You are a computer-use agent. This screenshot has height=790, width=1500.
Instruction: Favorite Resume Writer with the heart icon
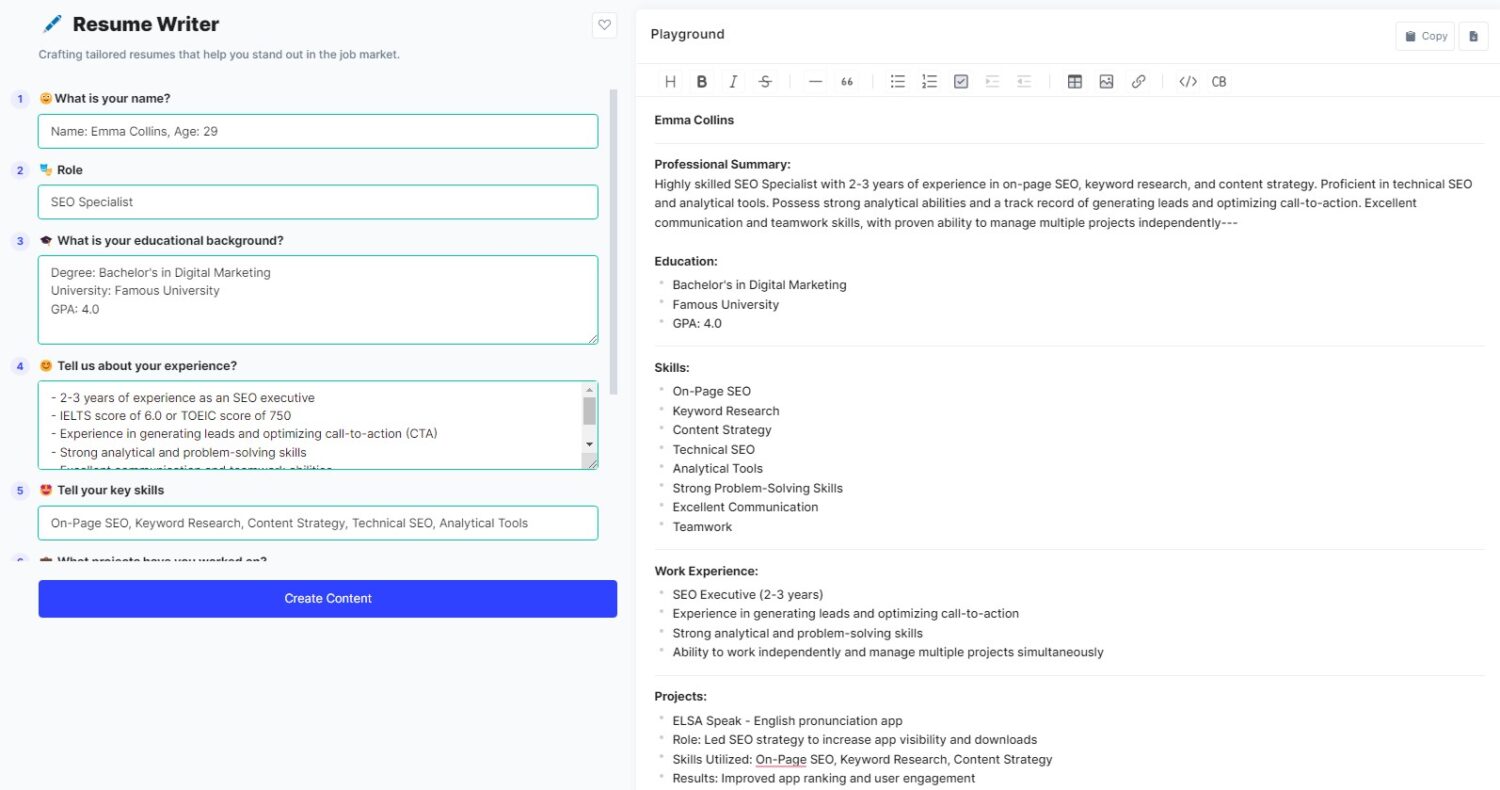[x=604, y=25]
